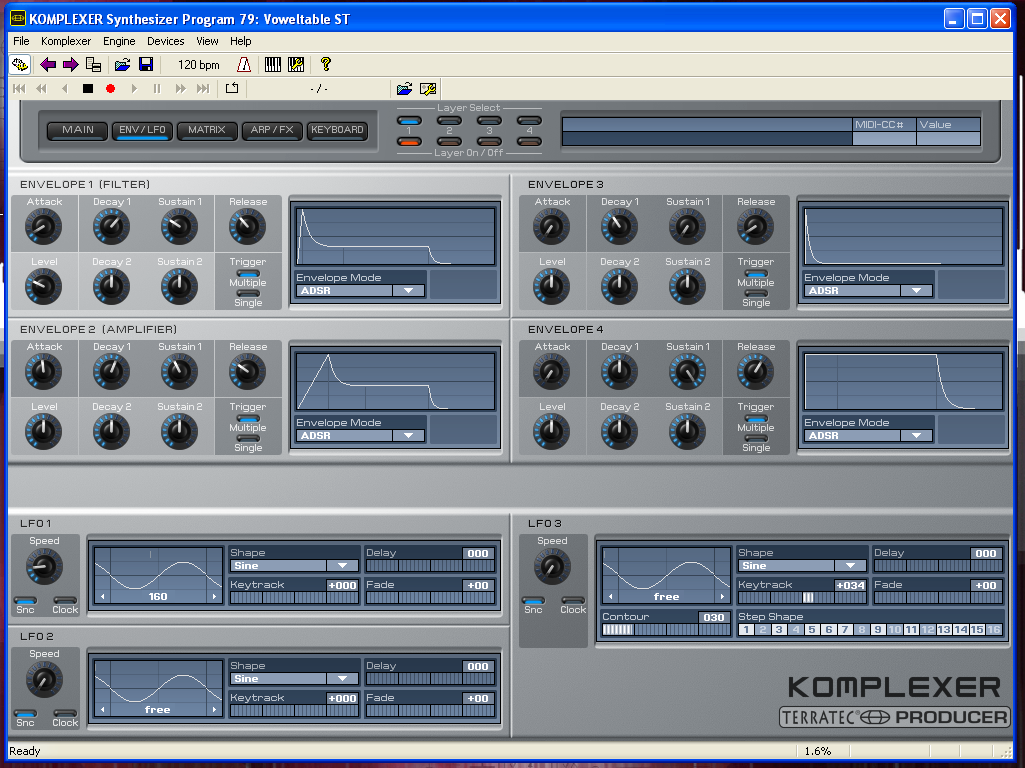Image resolution: width=1025 pixels, height=768 pixels.
Task: Click the purple next program arrow
Action: click(x=71, y=65)
